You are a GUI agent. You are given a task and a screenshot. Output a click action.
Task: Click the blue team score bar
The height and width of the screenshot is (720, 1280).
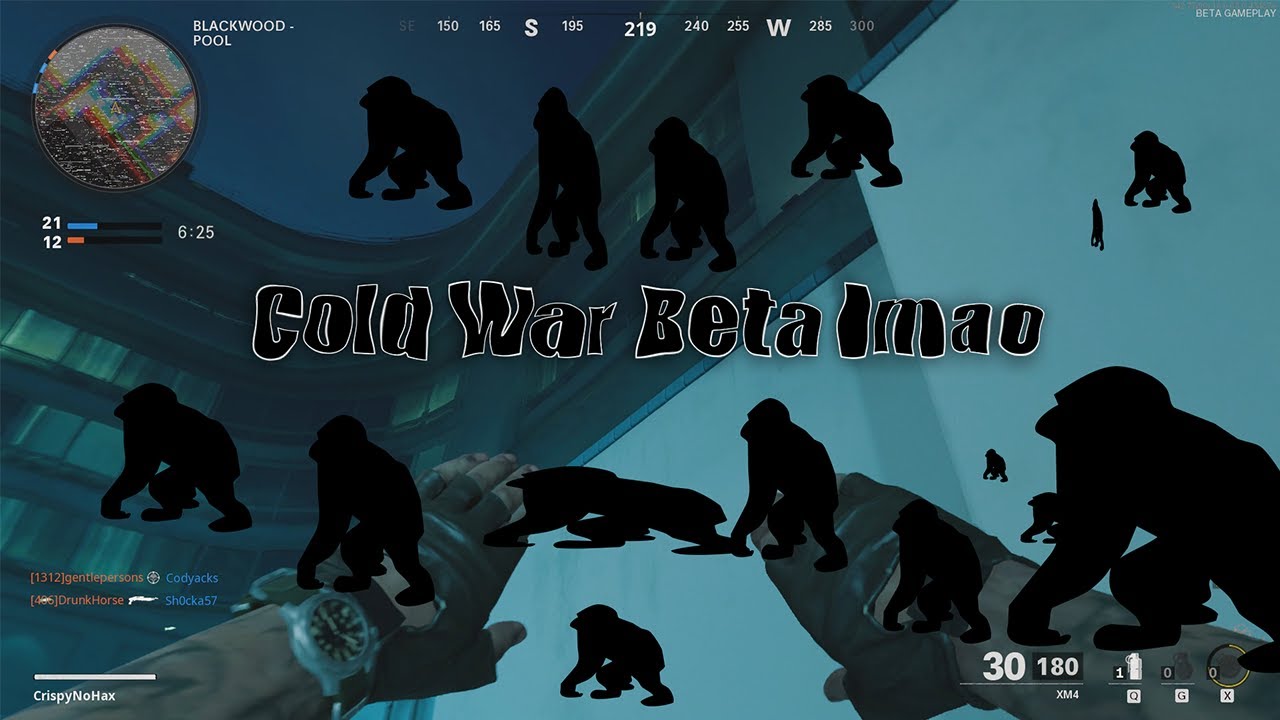114,226
